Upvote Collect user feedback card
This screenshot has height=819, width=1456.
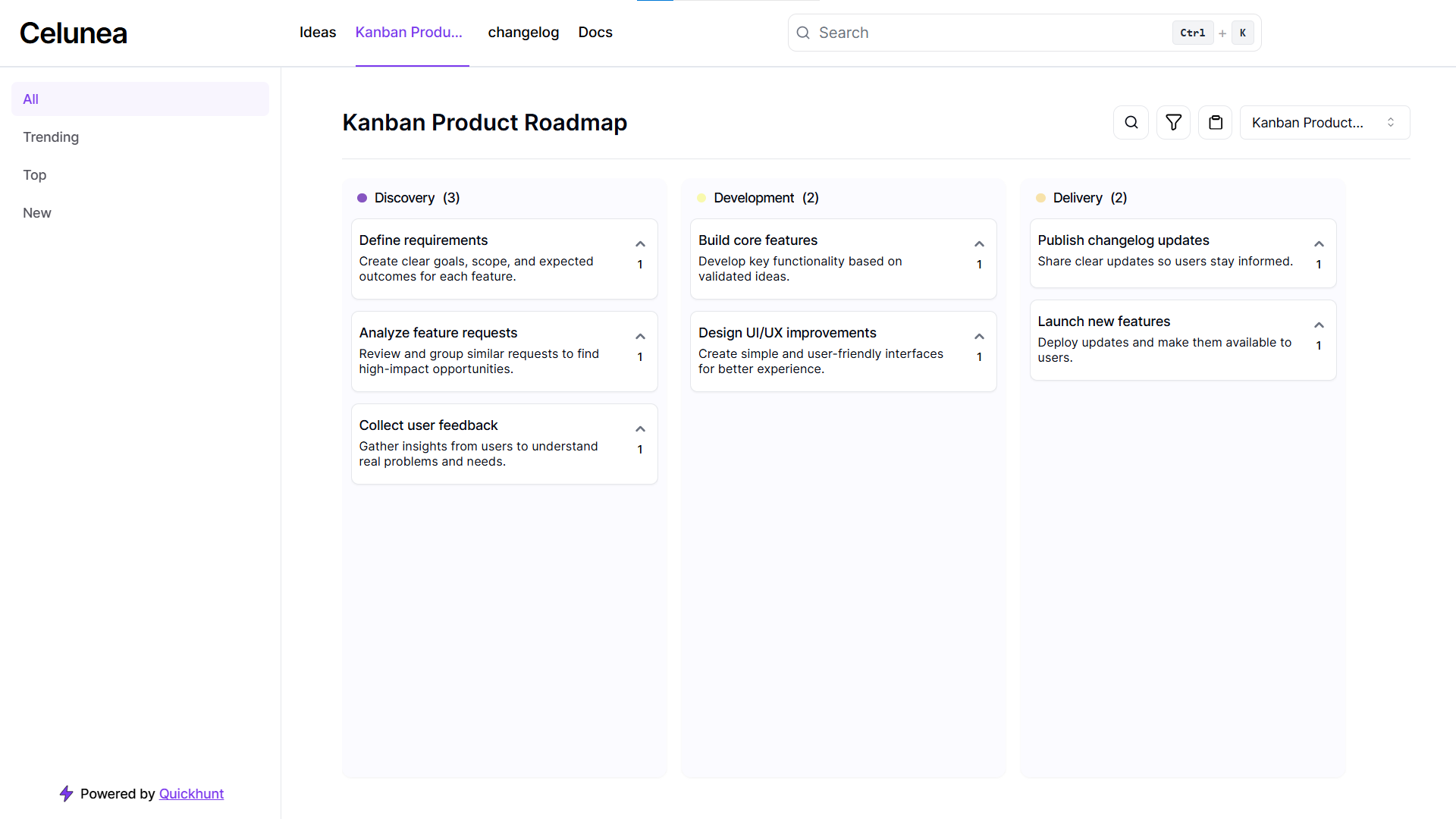[x=640, y=429]
